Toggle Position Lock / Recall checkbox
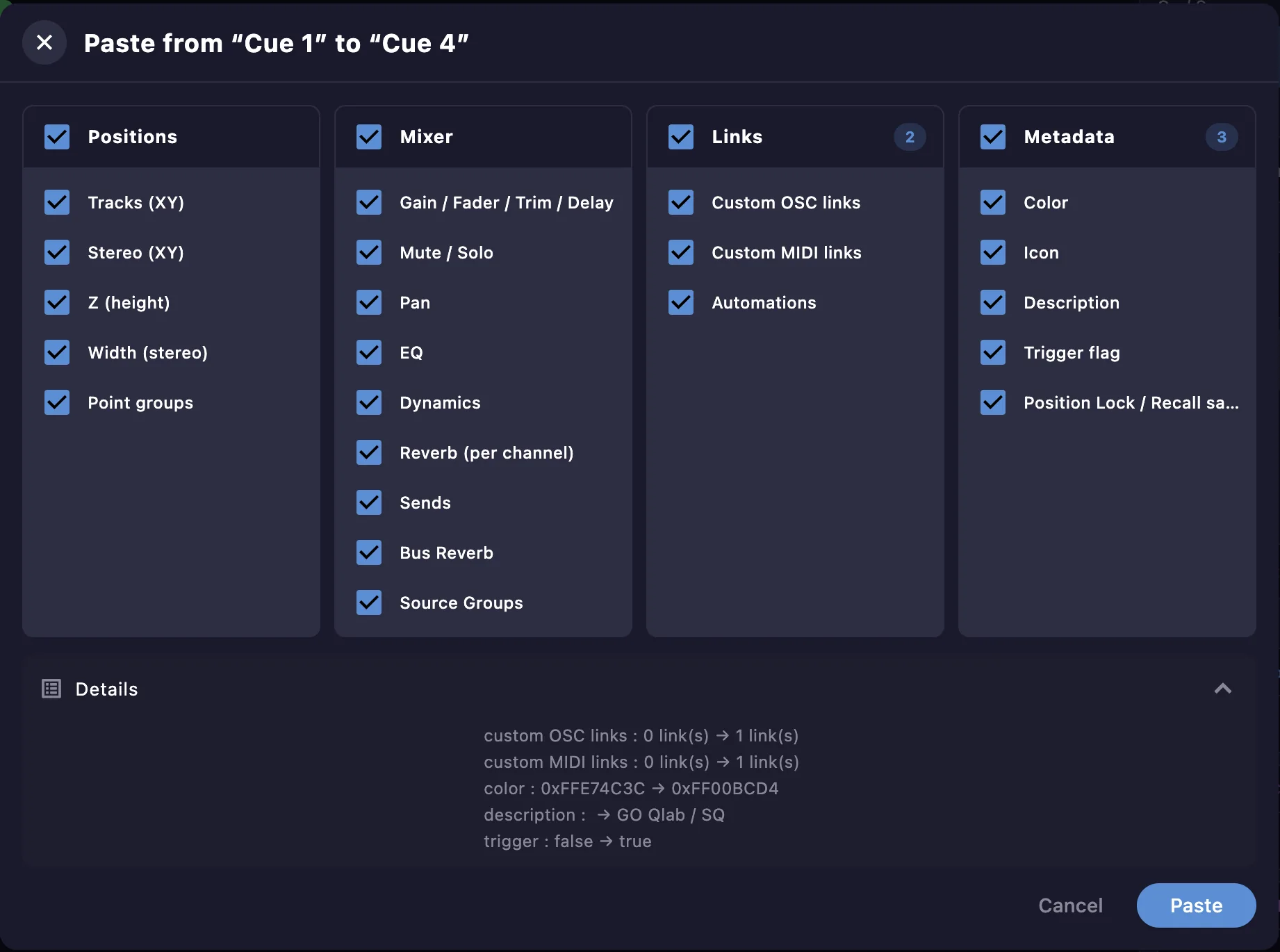This screenshot has height=952, width=1280. (x=993, y=402)
